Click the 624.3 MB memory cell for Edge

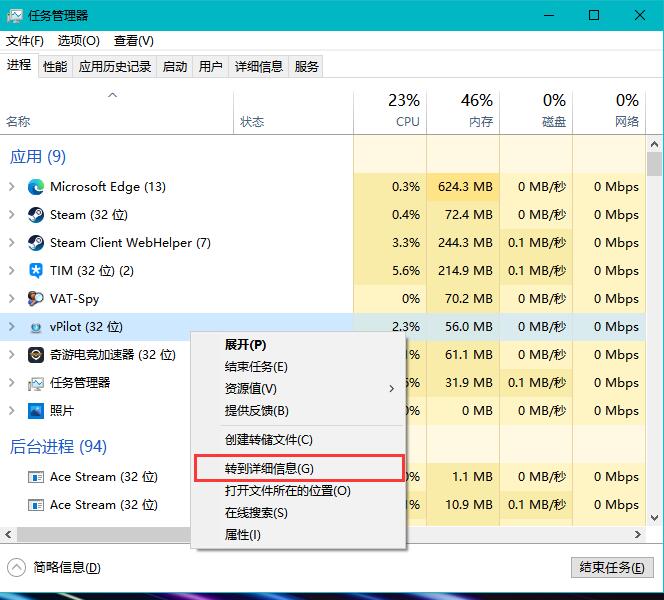(x=463, y=187)
